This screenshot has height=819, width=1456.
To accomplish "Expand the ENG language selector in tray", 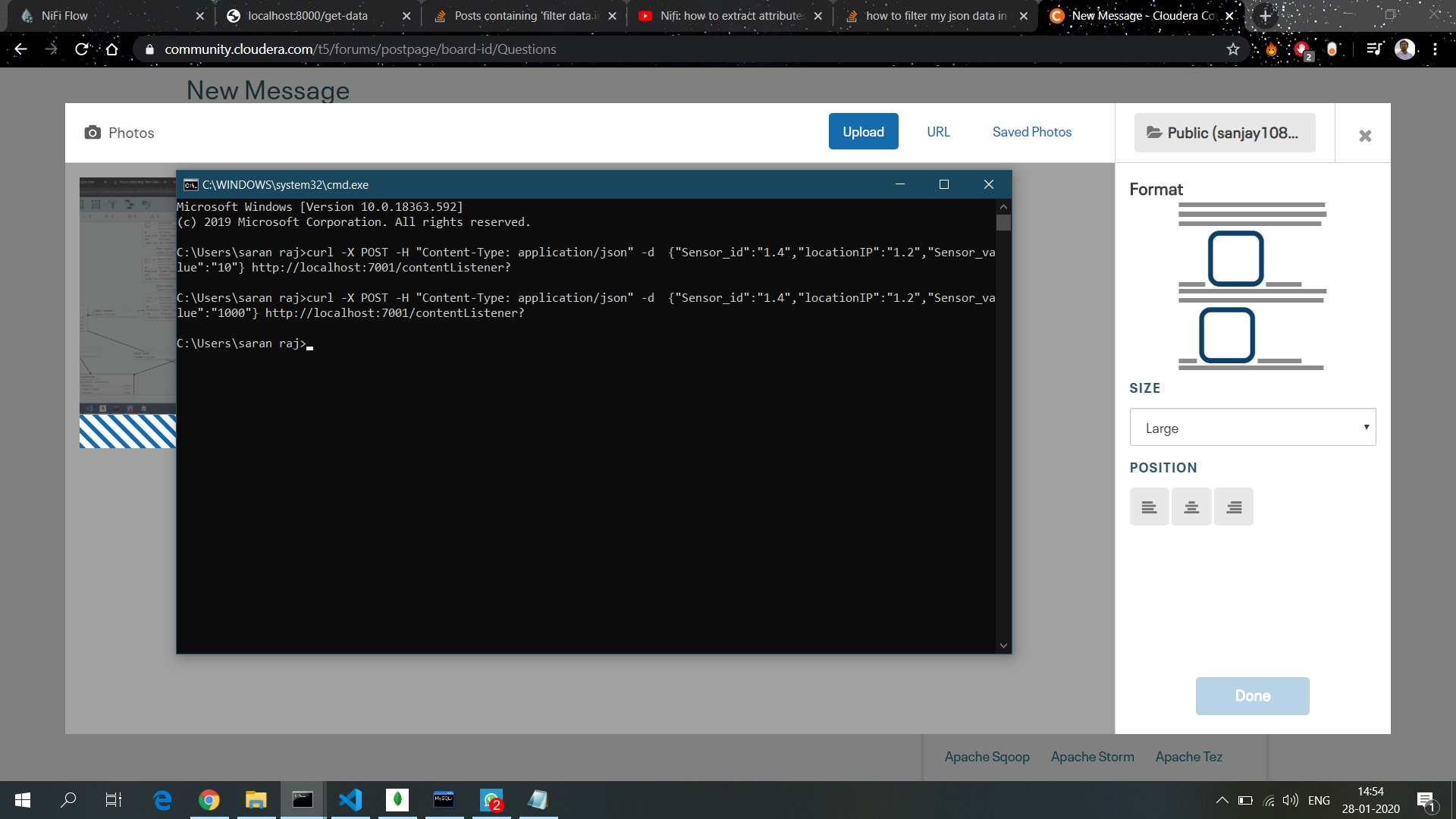I will (x=1319, y=800).
